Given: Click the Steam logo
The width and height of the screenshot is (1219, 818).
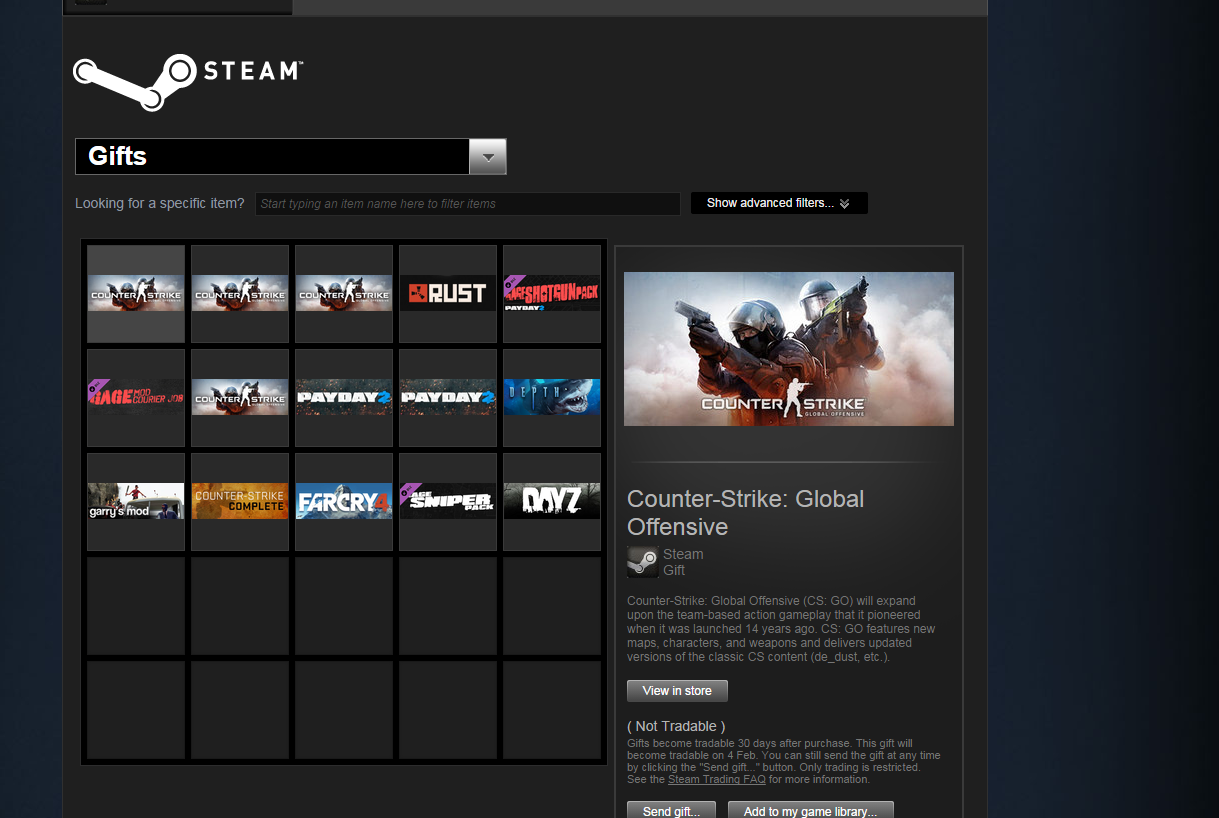Looking at the screenshot, I should [x=188, y=82].
